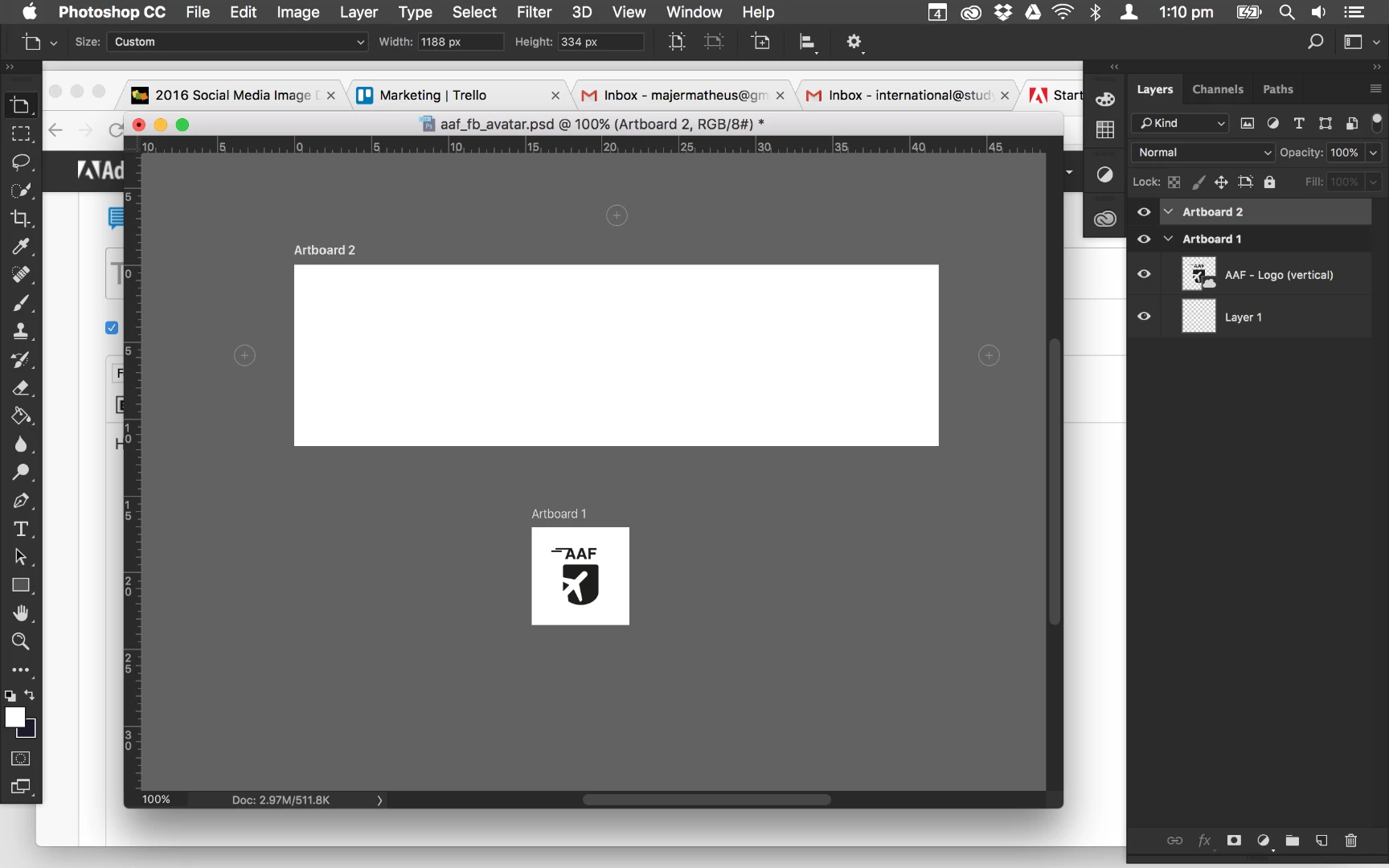Collapse the Artboard 1 group
This screenshot has width=1389, height=868.
tap(1168, 240)
